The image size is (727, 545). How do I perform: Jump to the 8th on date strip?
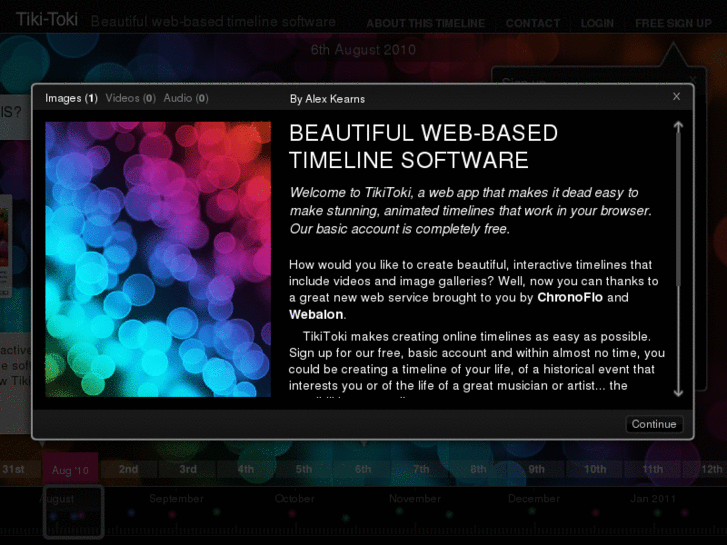[478, 469]
